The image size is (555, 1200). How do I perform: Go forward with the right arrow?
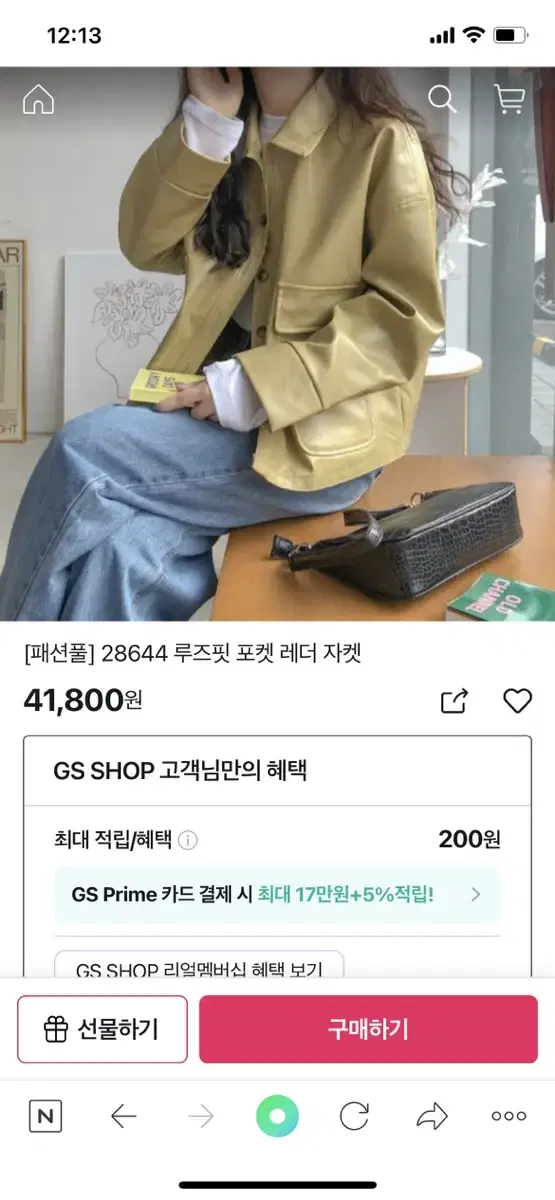point(201,1117)
